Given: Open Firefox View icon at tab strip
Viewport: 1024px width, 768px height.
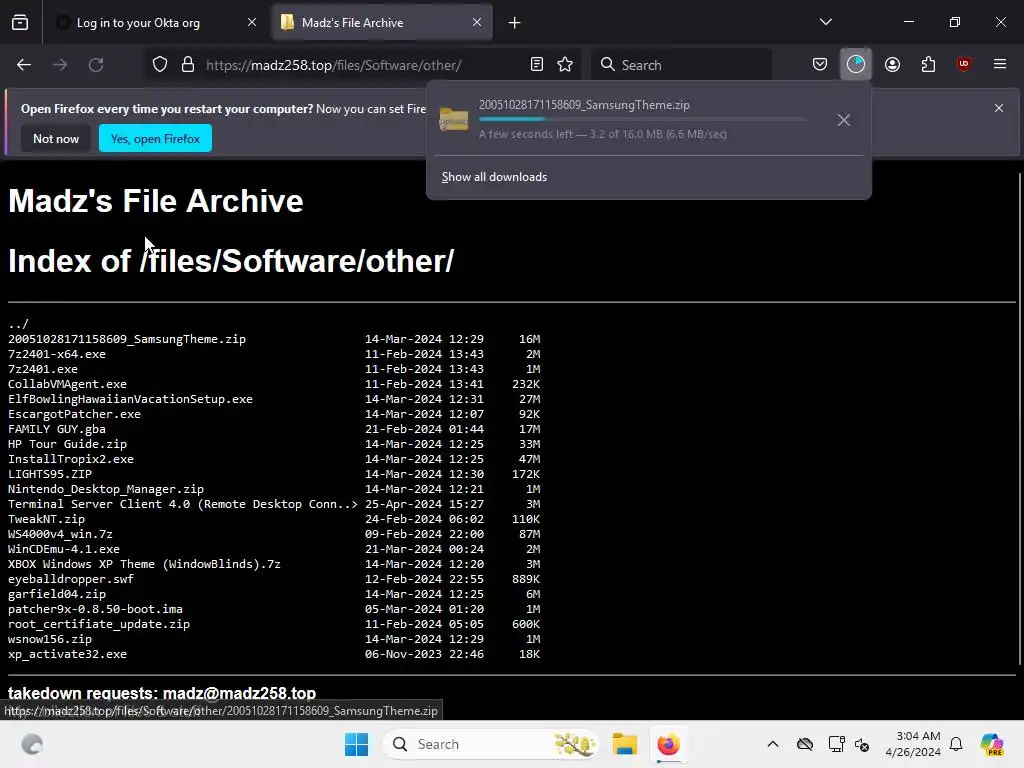Looking at the screenshot, I should tap(20, 22).
